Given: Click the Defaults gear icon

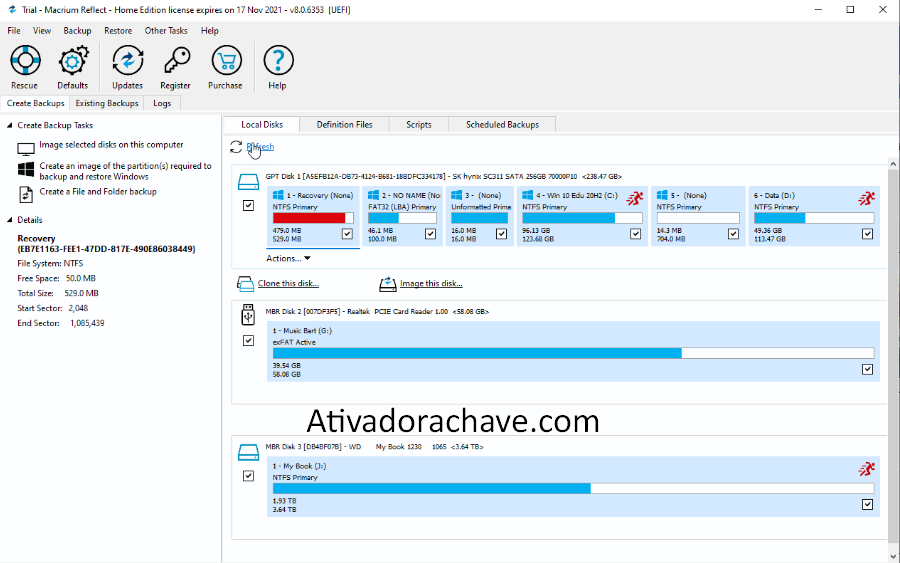Looking at the screenshot, I should click(73, 62).
